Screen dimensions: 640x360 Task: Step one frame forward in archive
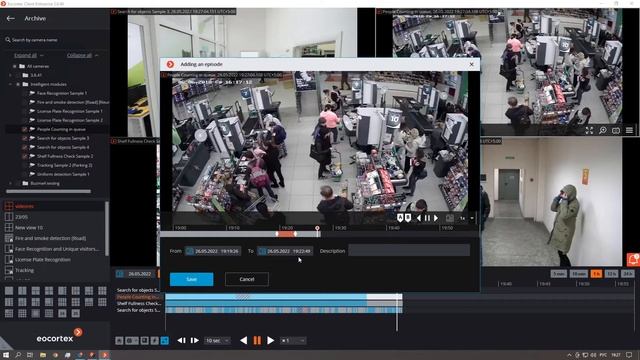[195, 340]
